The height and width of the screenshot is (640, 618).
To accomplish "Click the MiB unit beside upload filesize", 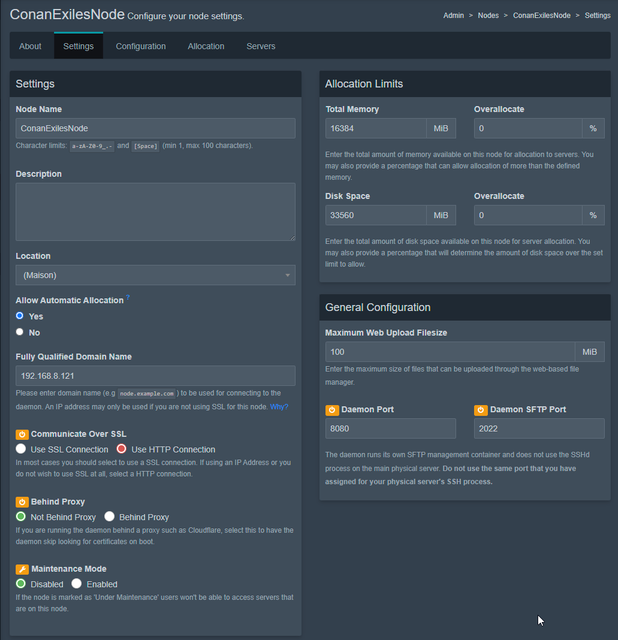I will (x=590, y=352).
